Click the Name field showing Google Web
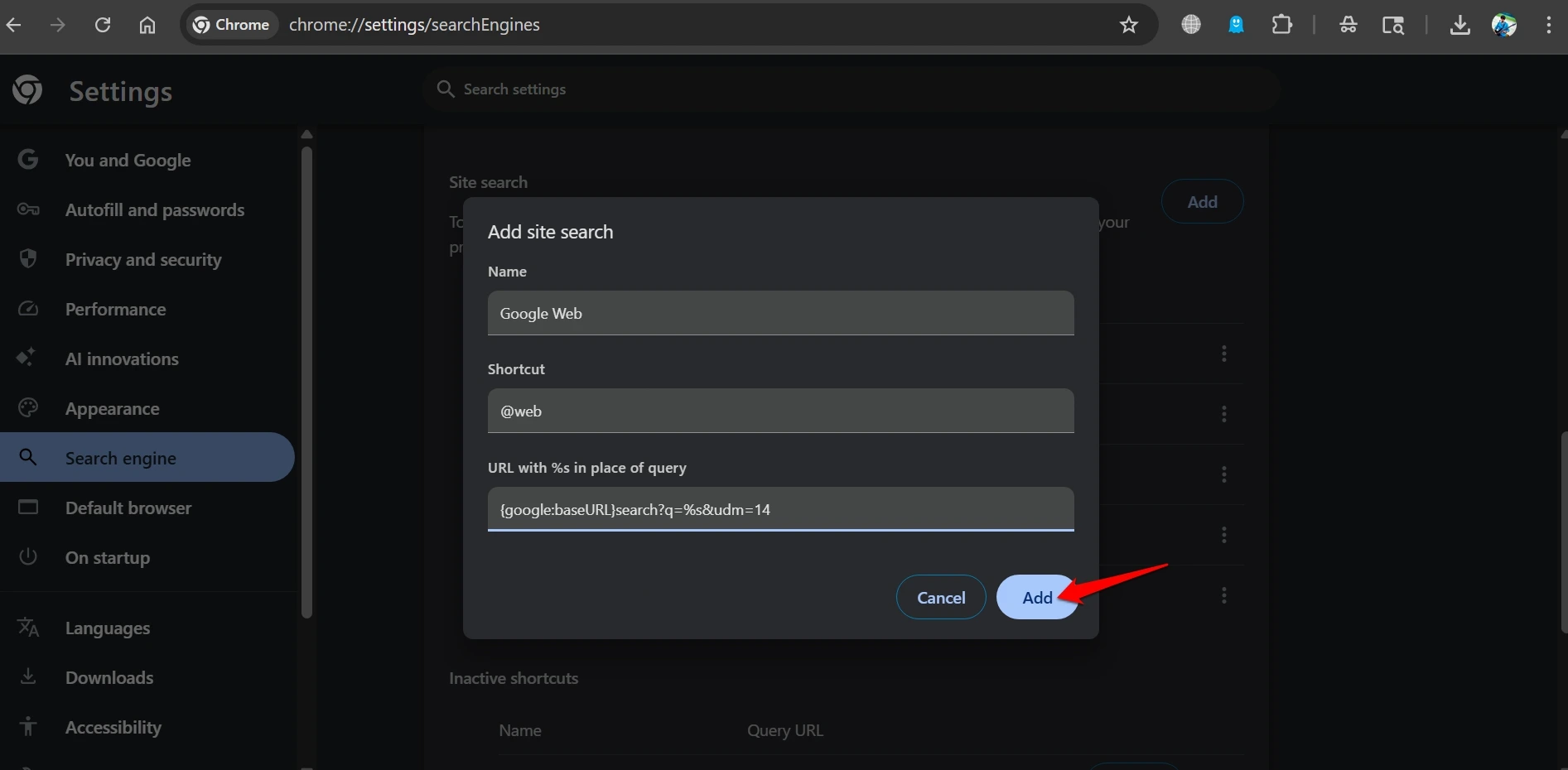 (779, 313)
